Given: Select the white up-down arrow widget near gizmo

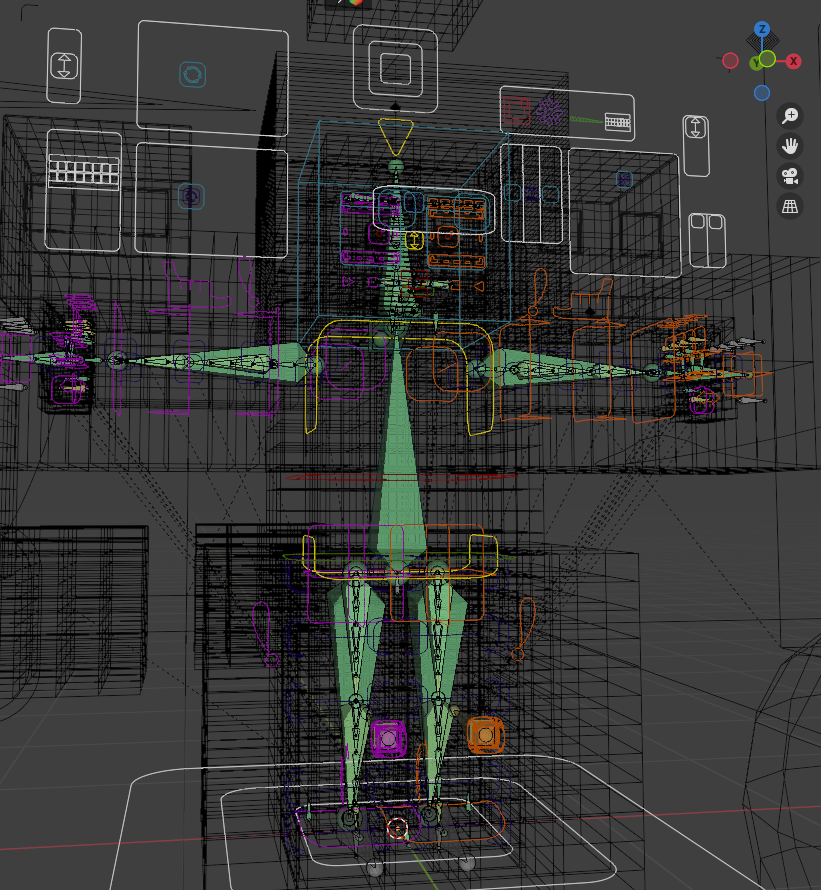Looking at the screenshot, I should [696, 127].
